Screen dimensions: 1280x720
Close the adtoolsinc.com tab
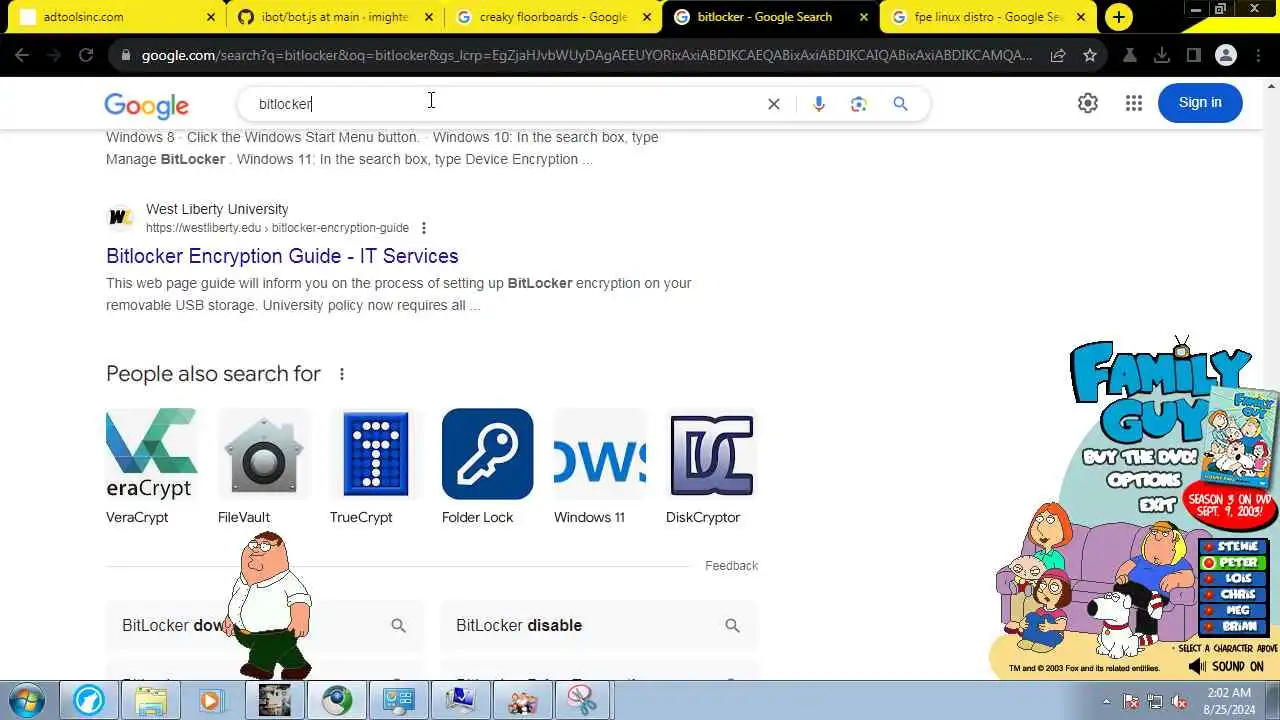coord(211,17)
